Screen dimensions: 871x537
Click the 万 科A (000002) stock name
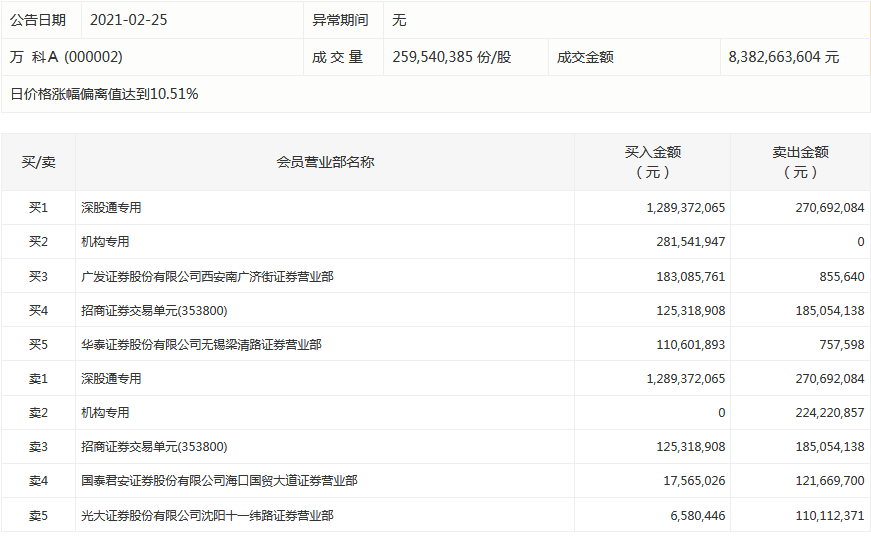pos(67,57)
